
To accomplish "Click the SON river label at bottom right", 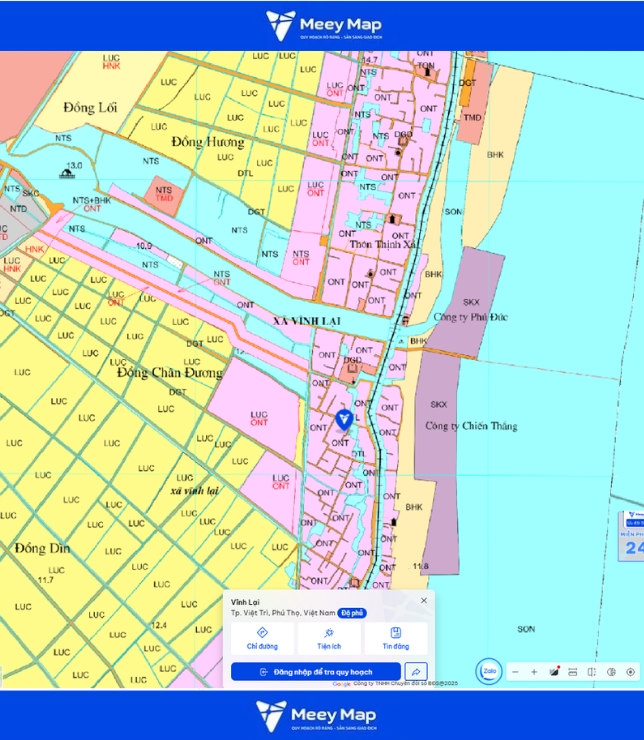I will tap(526, 629).
